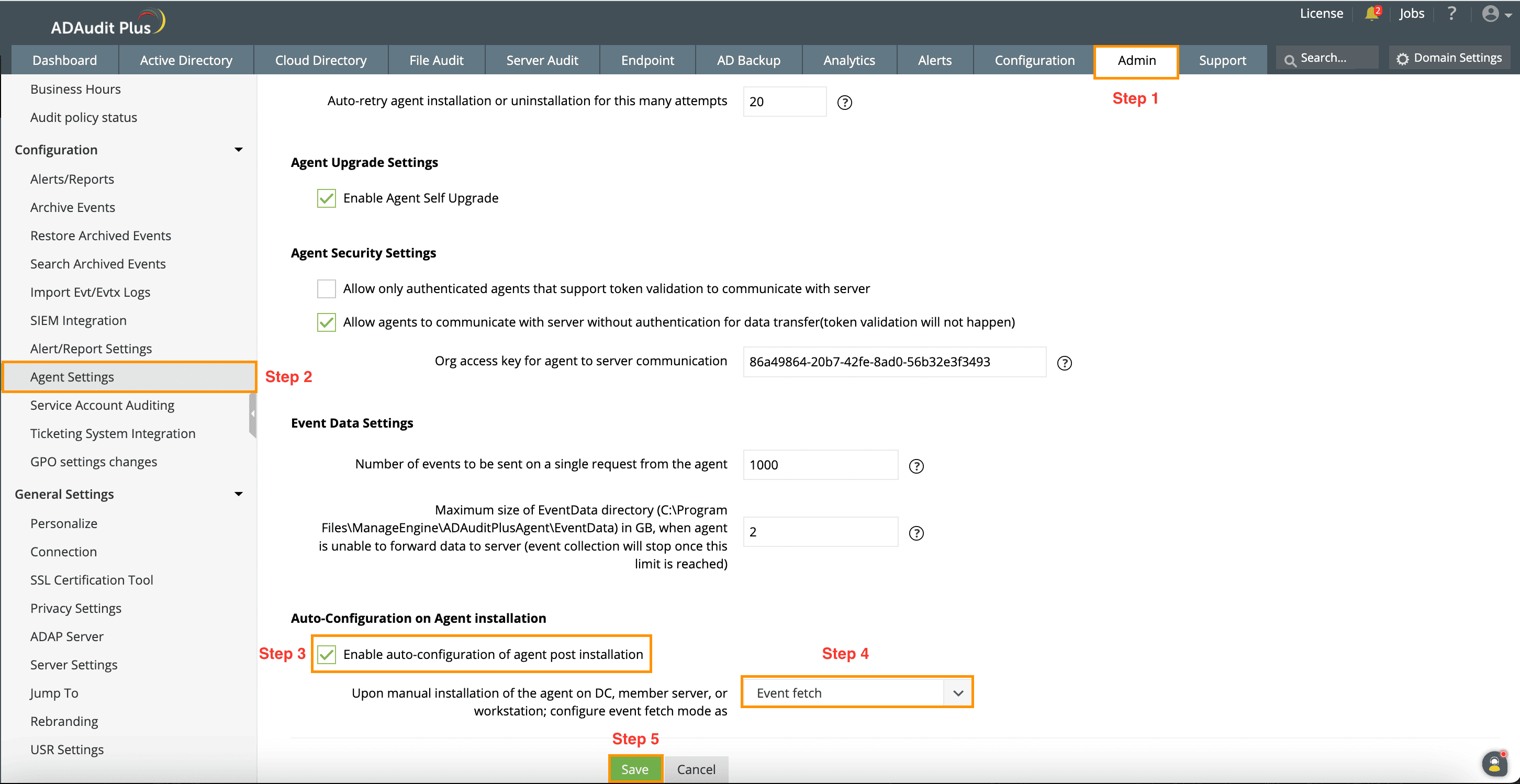Click the Org access key input field
The width and height of the screenshot is (1520, 784).
tap(893, 362)
